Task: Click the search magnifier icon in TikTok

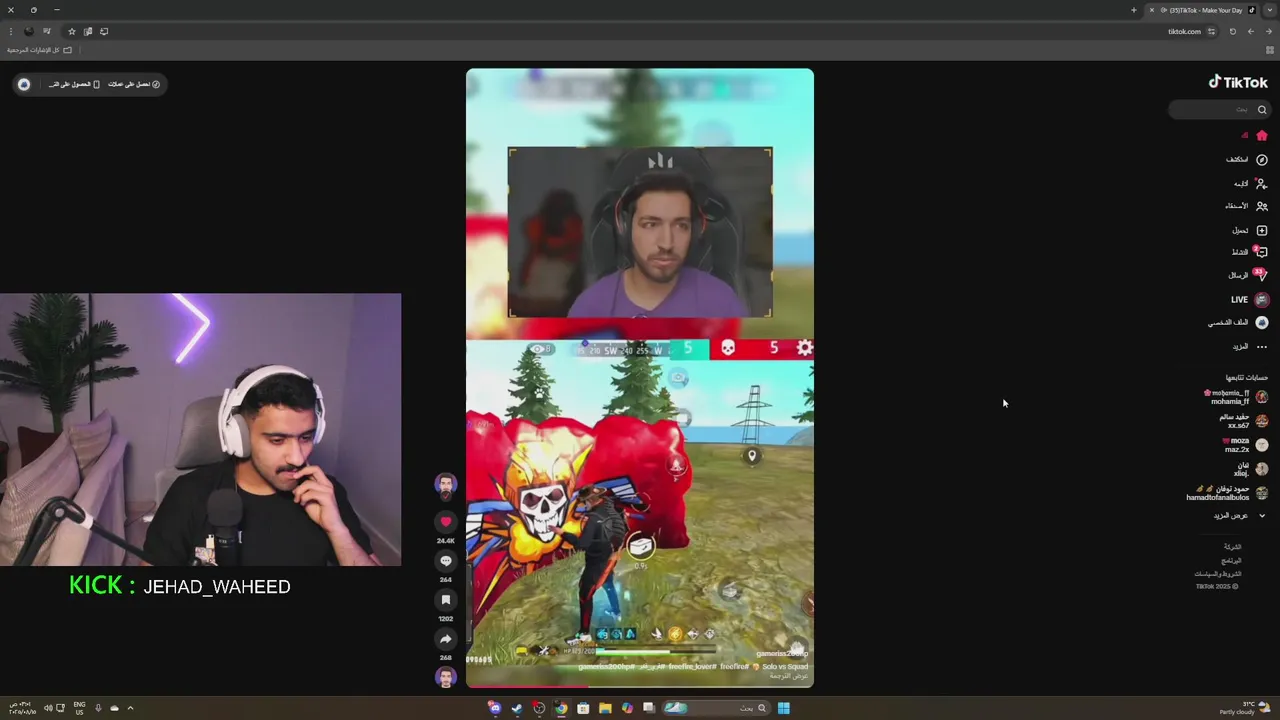Action: 1262,110
